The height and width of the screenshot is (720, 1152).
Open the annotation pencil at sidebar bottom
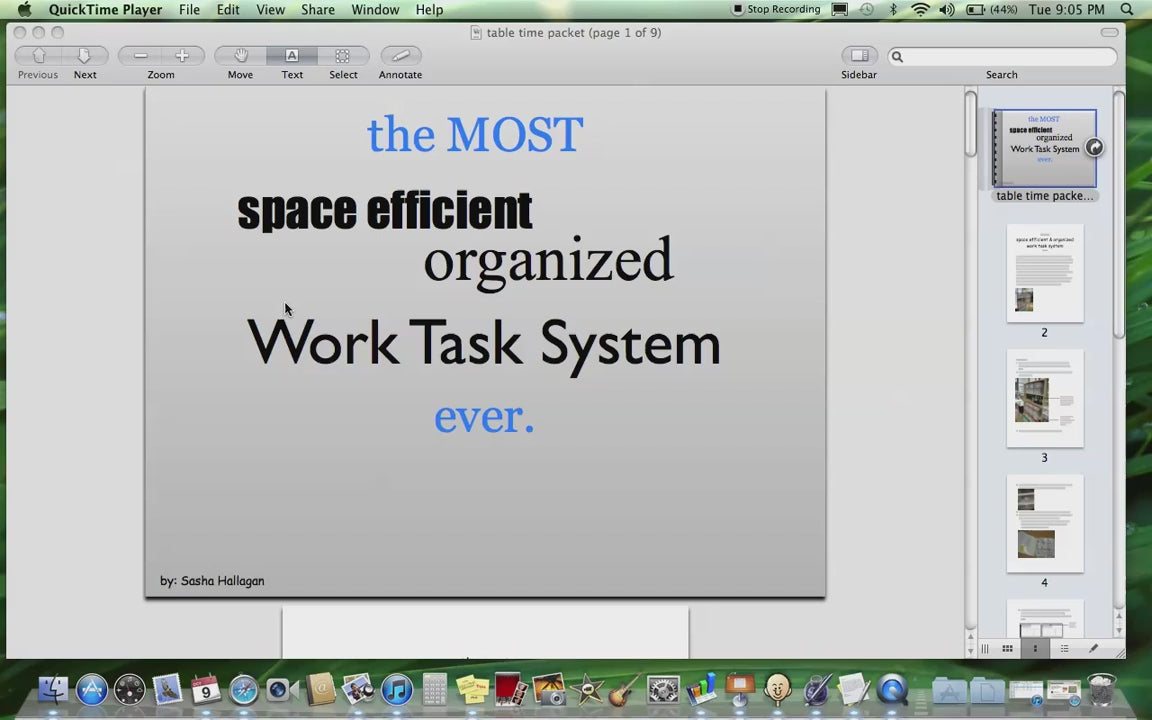(1093, 648)
